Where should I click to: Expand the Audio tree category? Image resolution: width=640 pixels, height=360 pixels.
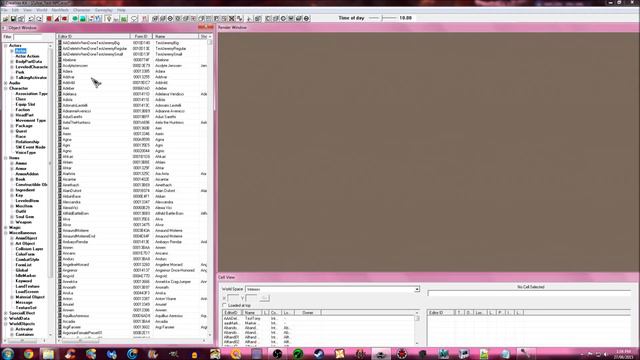(6, 83)
